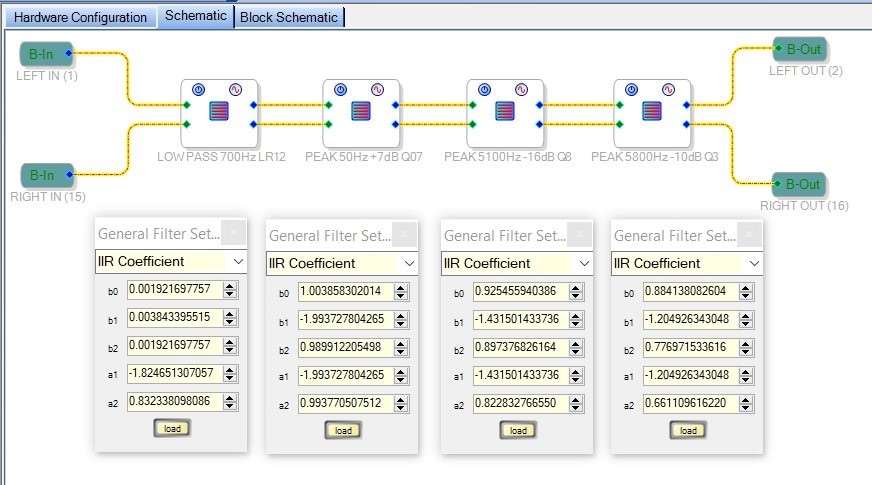The width and height of the screenshot is (872, 485).
Task: Open filter icon of LOW PASS 700Hz LR12 block
Action: pos(219,111)
